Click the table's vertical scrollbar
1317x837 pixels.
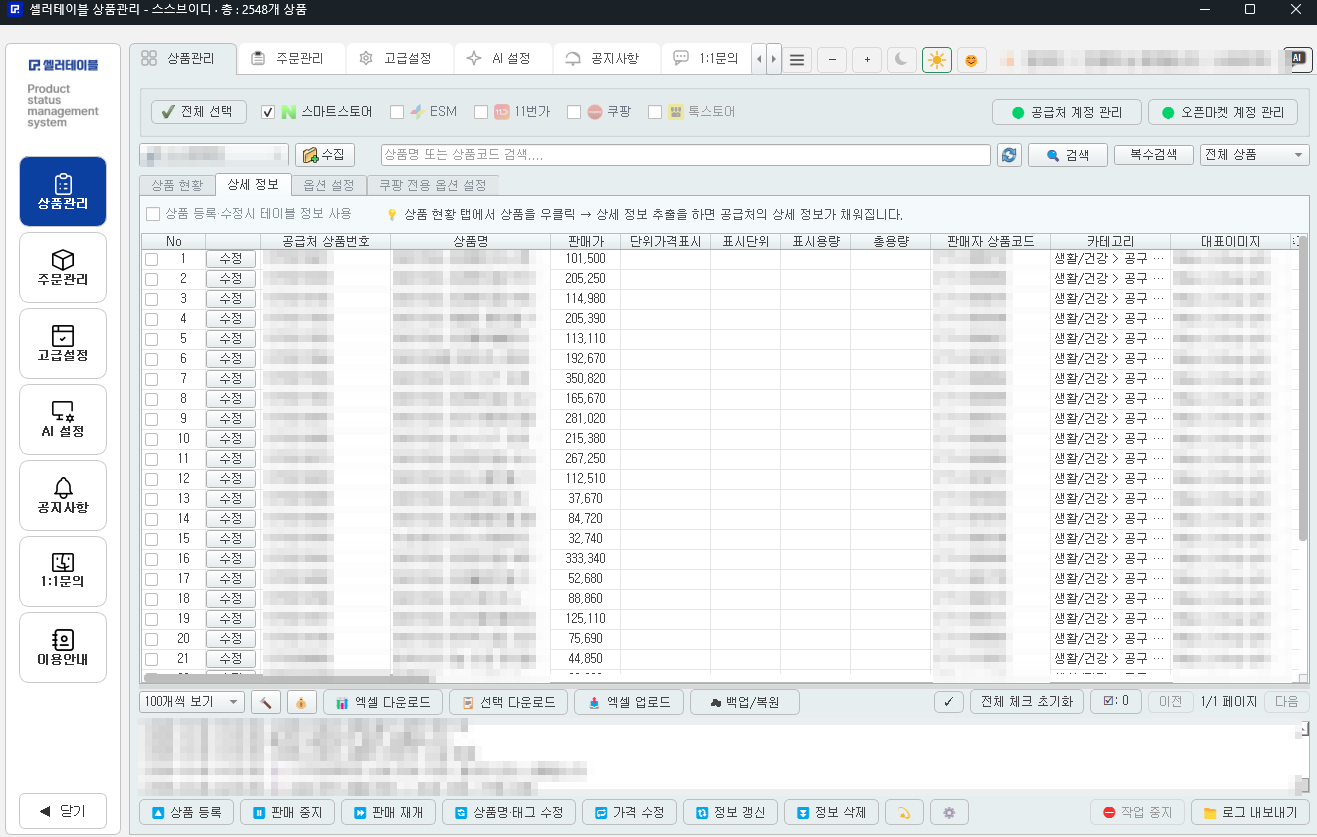(1303, 390)
